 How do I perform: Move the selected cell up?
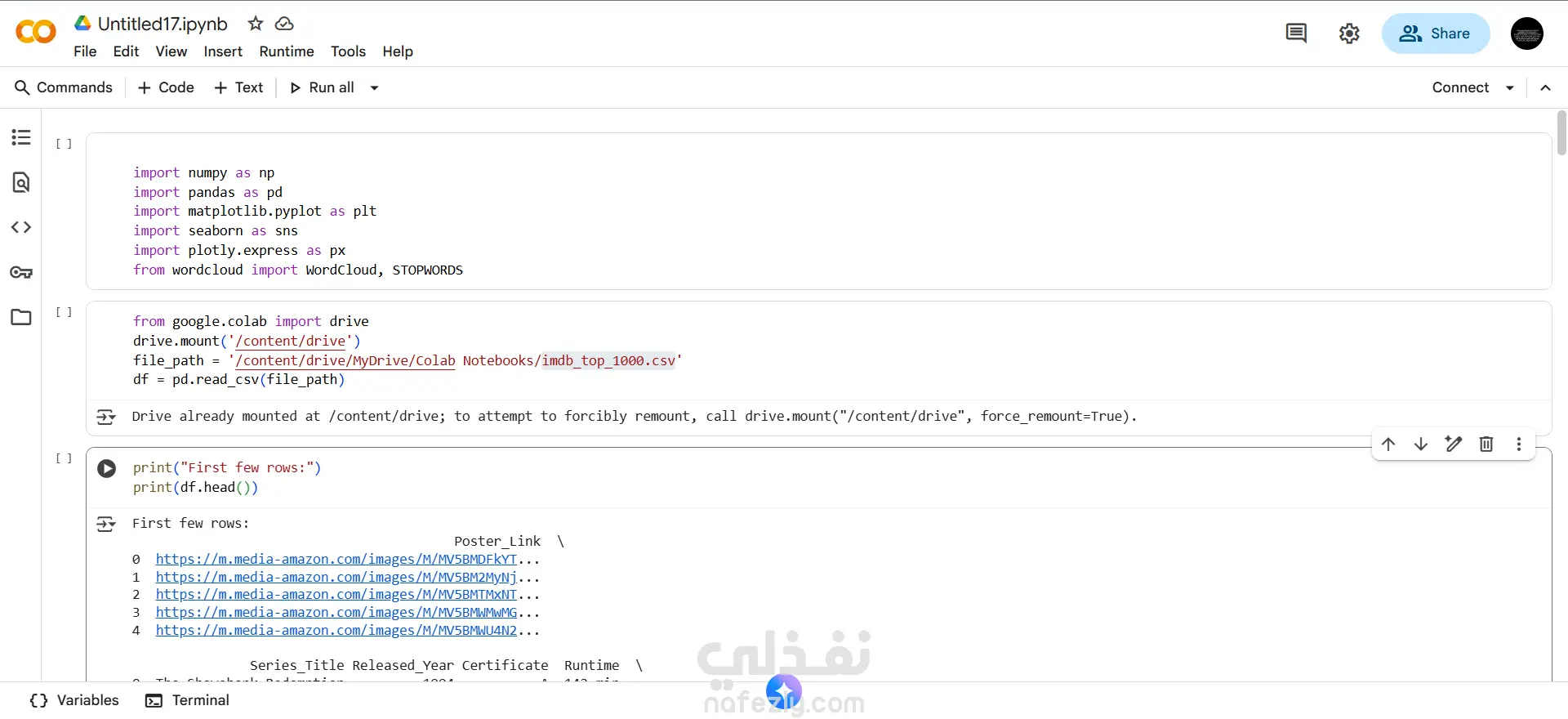(1388, 444)
